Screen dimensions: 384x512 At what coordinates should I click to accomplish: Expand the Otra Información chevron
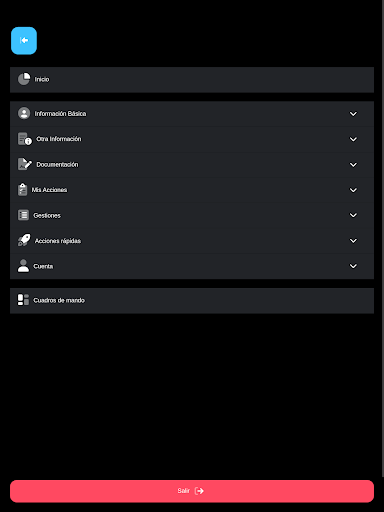(353, 139)
